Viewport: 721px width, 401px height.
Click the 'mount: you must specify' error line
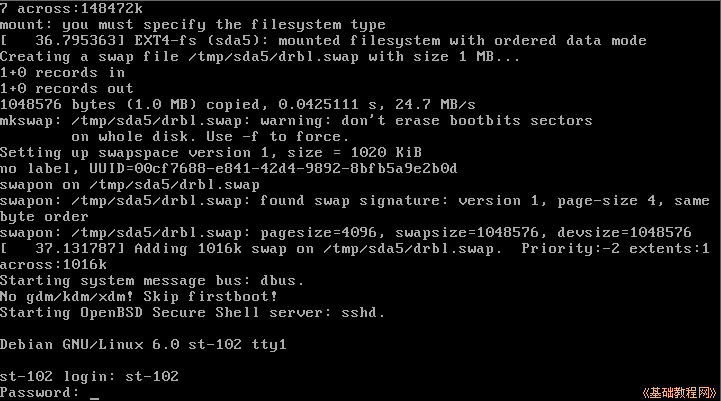(193, 24)
